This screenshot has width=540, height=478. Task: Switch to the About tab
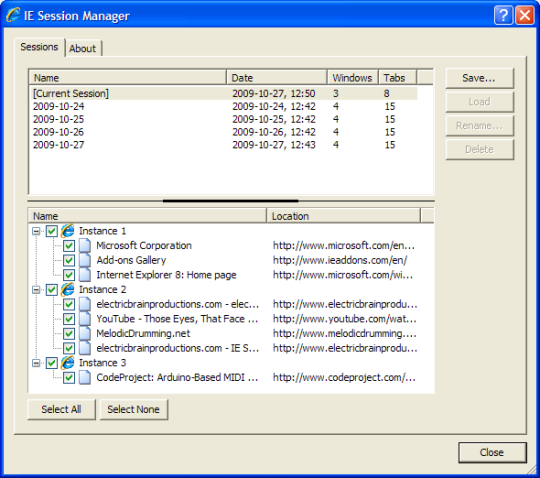[83, 49]
